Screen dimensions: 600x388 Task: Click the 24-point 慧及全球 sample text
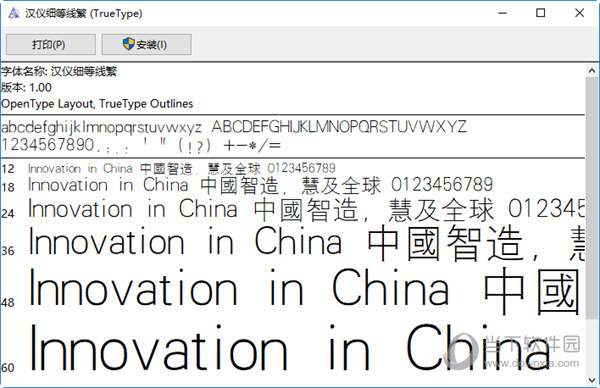click(x=441, y=210)
